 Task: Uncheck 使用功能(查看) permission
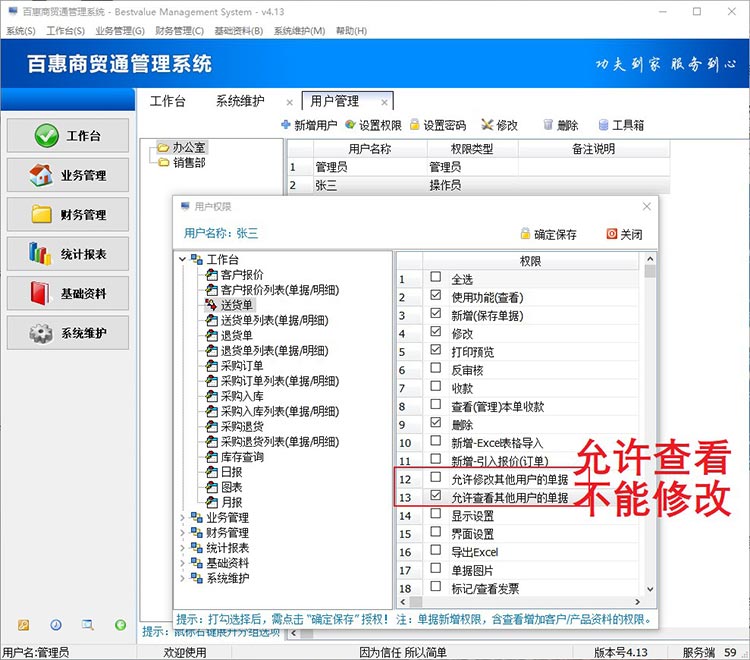coord(436,295)
